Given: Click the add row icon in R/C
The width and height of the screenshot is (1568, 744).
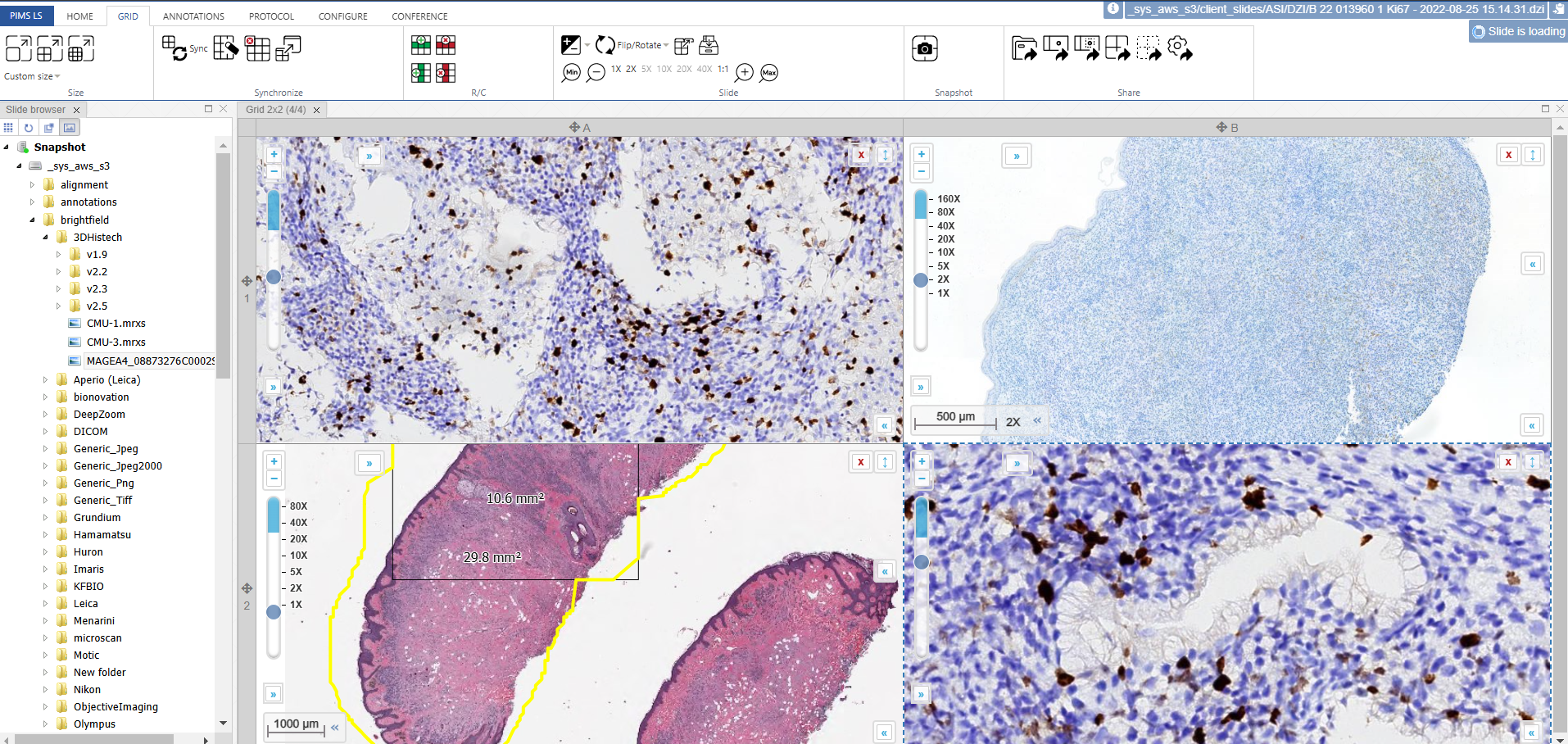Looking at the screenshot, I should pos(421,45).
